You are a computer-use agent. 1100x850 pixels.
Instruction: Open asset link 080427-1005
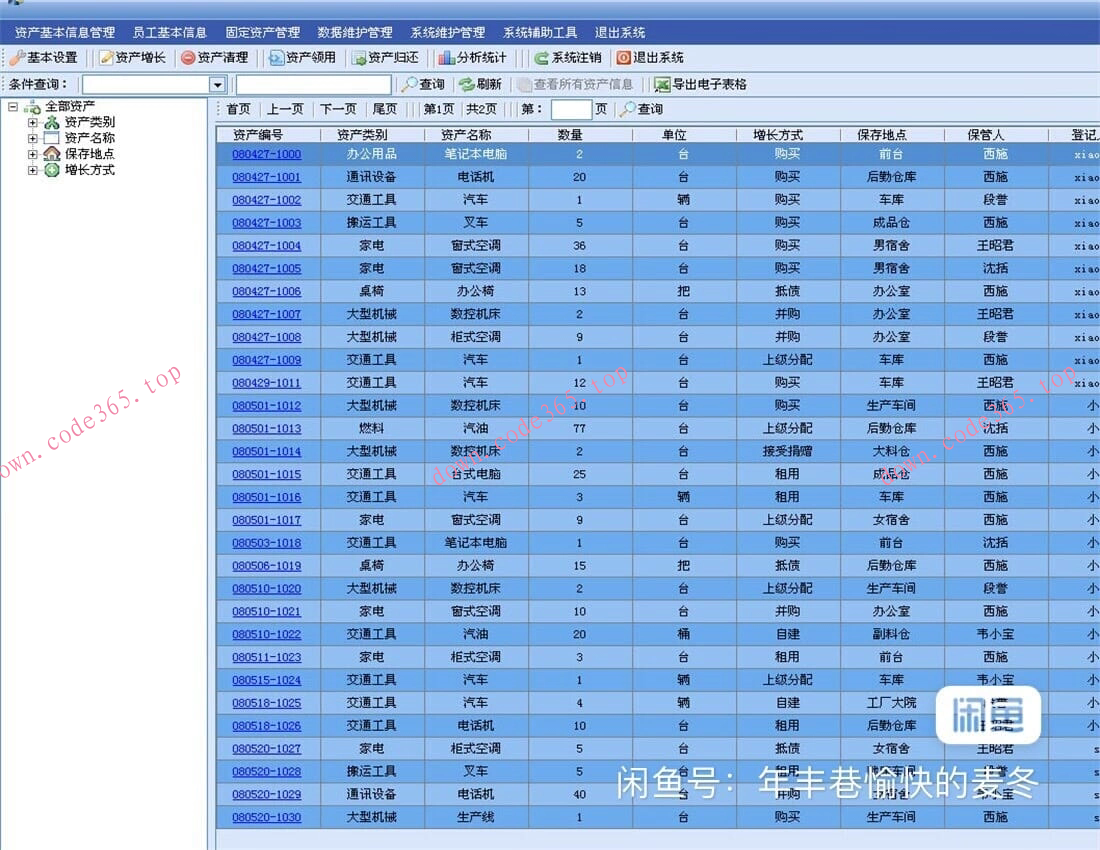[x=266, y=268]
